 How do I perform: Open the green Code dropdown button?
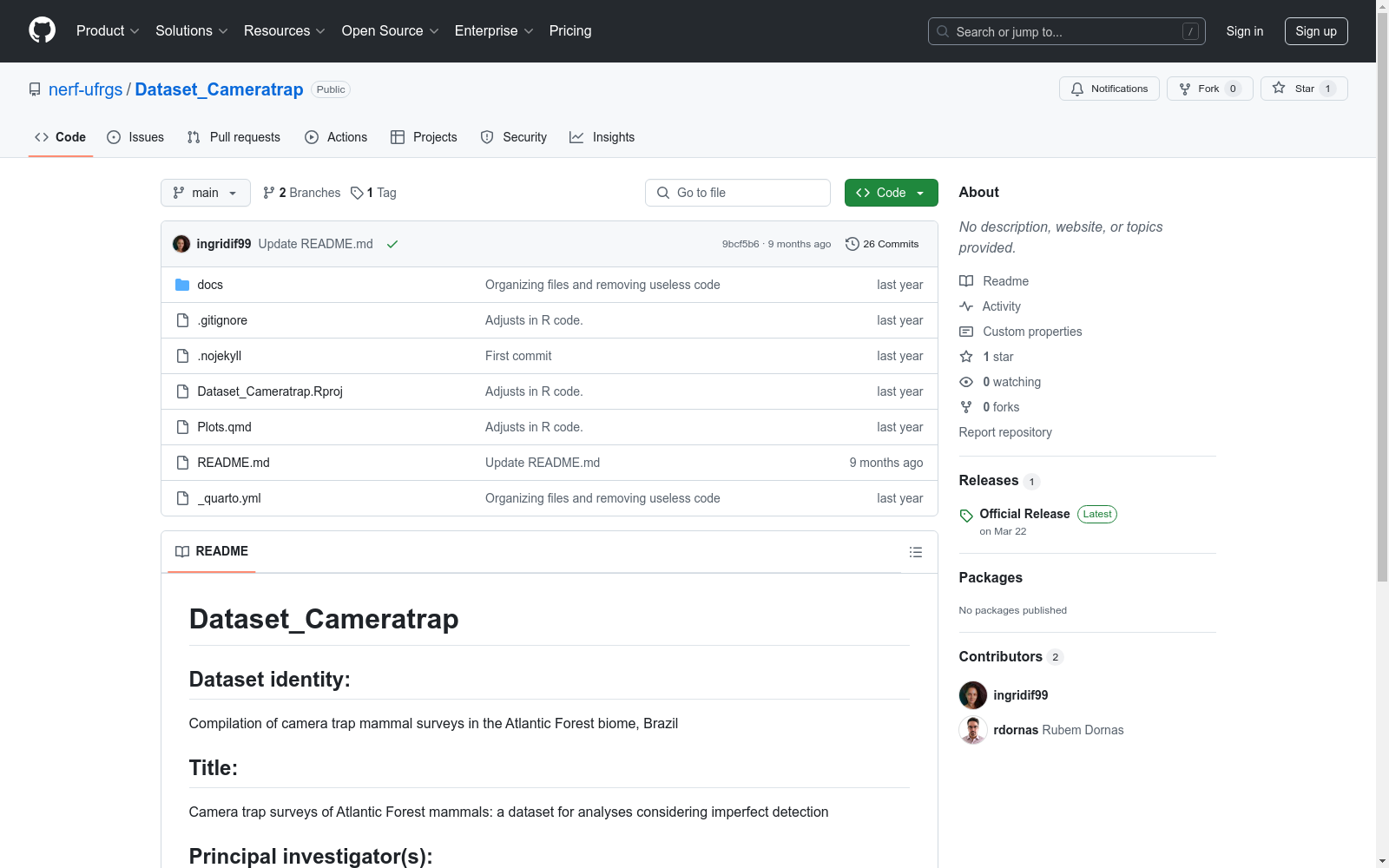coord(892,193)
